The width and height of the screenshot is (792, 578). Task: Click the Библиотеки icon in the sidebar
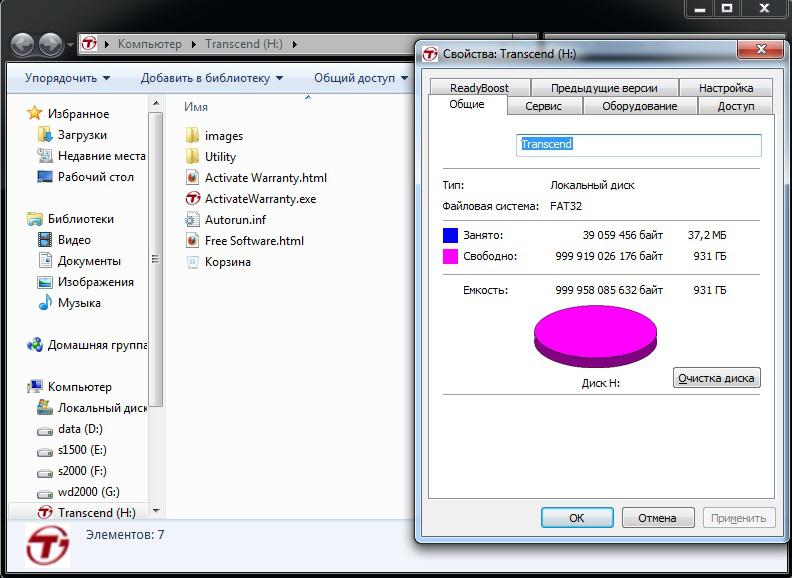(x=34, y=219)
